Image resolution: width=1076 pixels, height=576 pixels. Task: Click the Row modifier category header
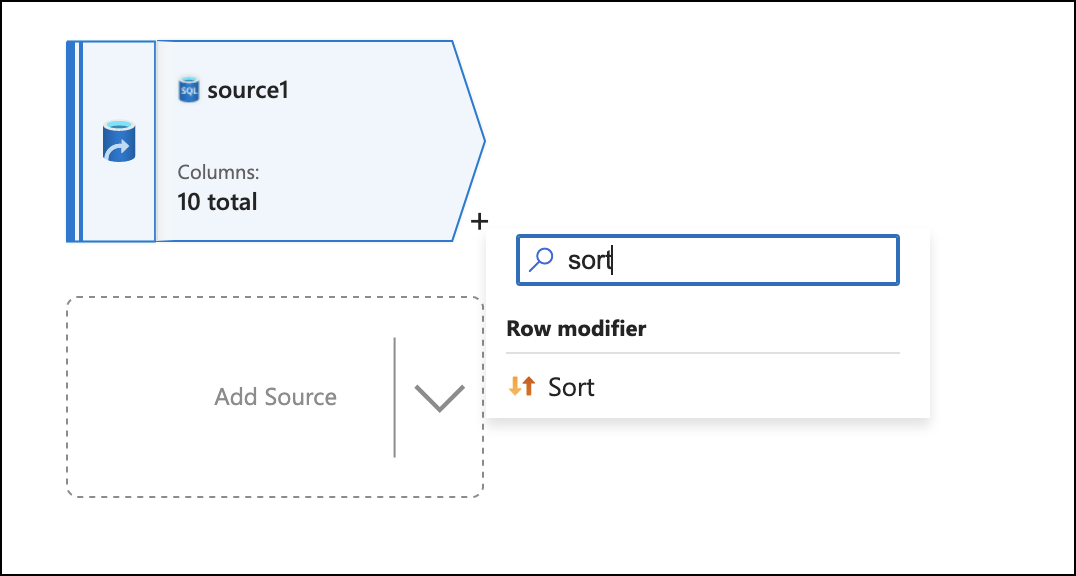point(576,328)
